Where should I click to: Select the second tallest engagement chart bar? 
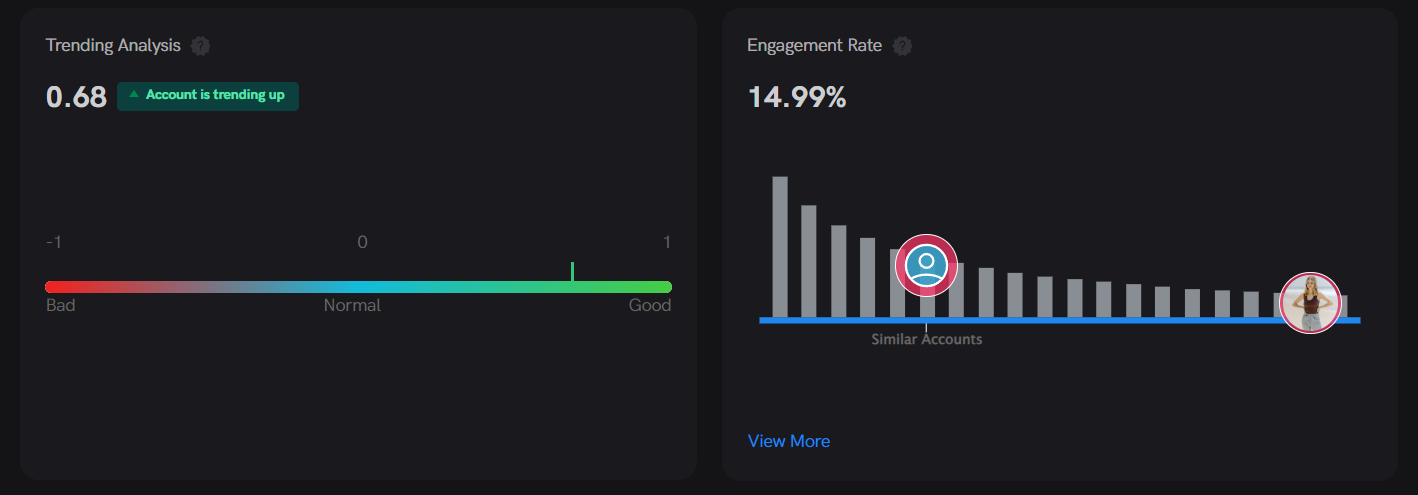(x=809, y=261)
